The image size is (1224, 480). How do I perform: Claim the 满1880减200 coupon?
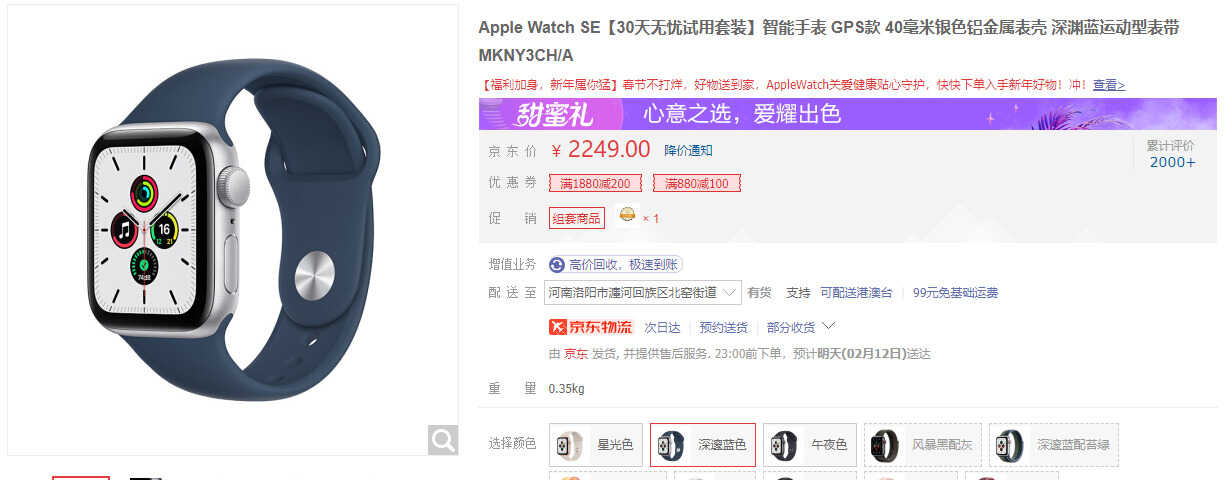(x=595, y=183)
